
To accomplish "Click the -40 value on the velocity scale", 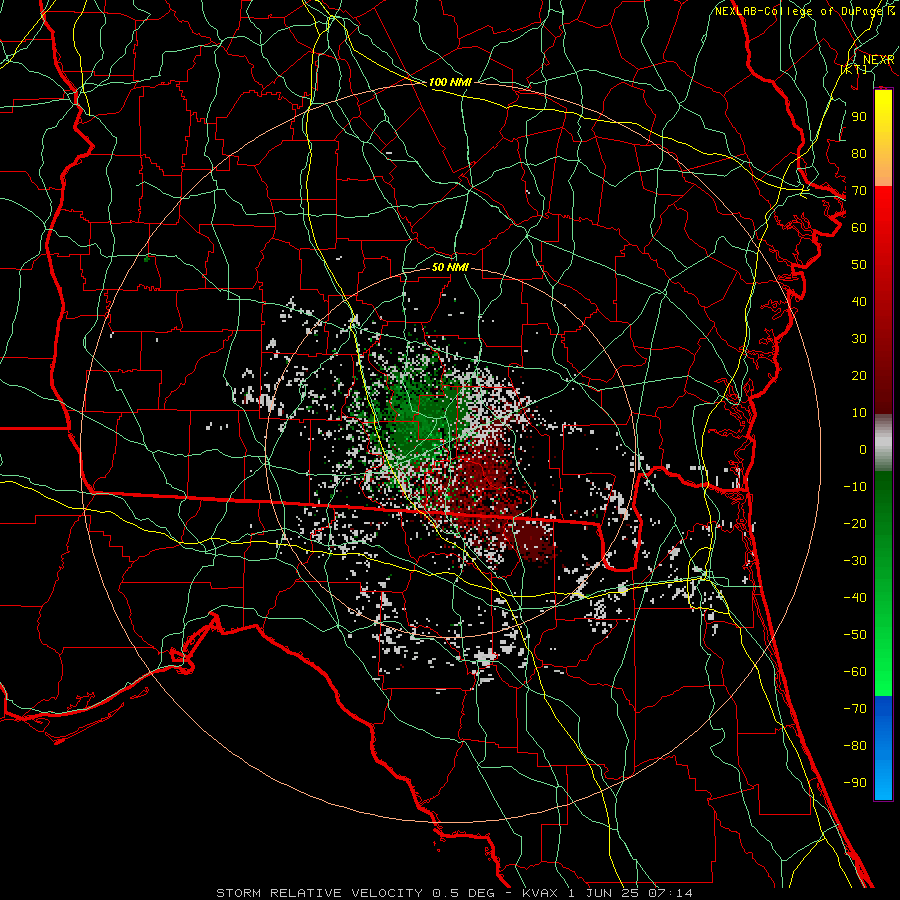I will tap(855, 598).
